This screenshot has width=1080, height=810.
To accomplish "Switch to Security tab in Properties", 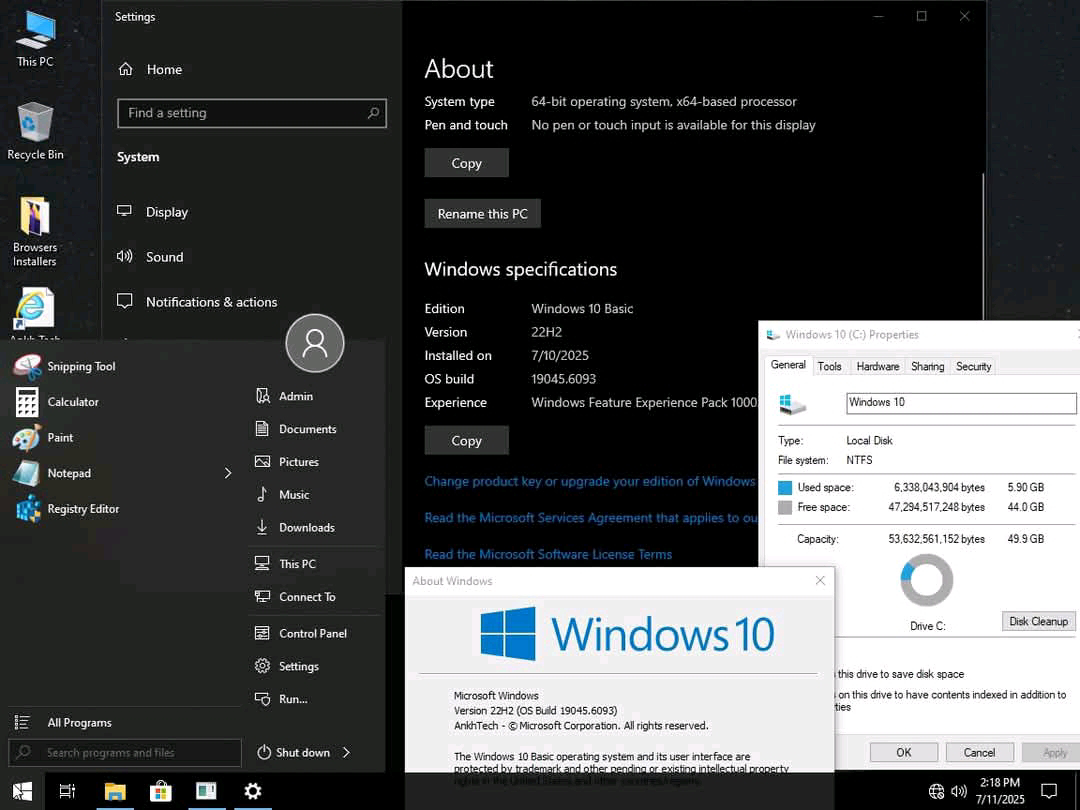I will click(973, 366).
